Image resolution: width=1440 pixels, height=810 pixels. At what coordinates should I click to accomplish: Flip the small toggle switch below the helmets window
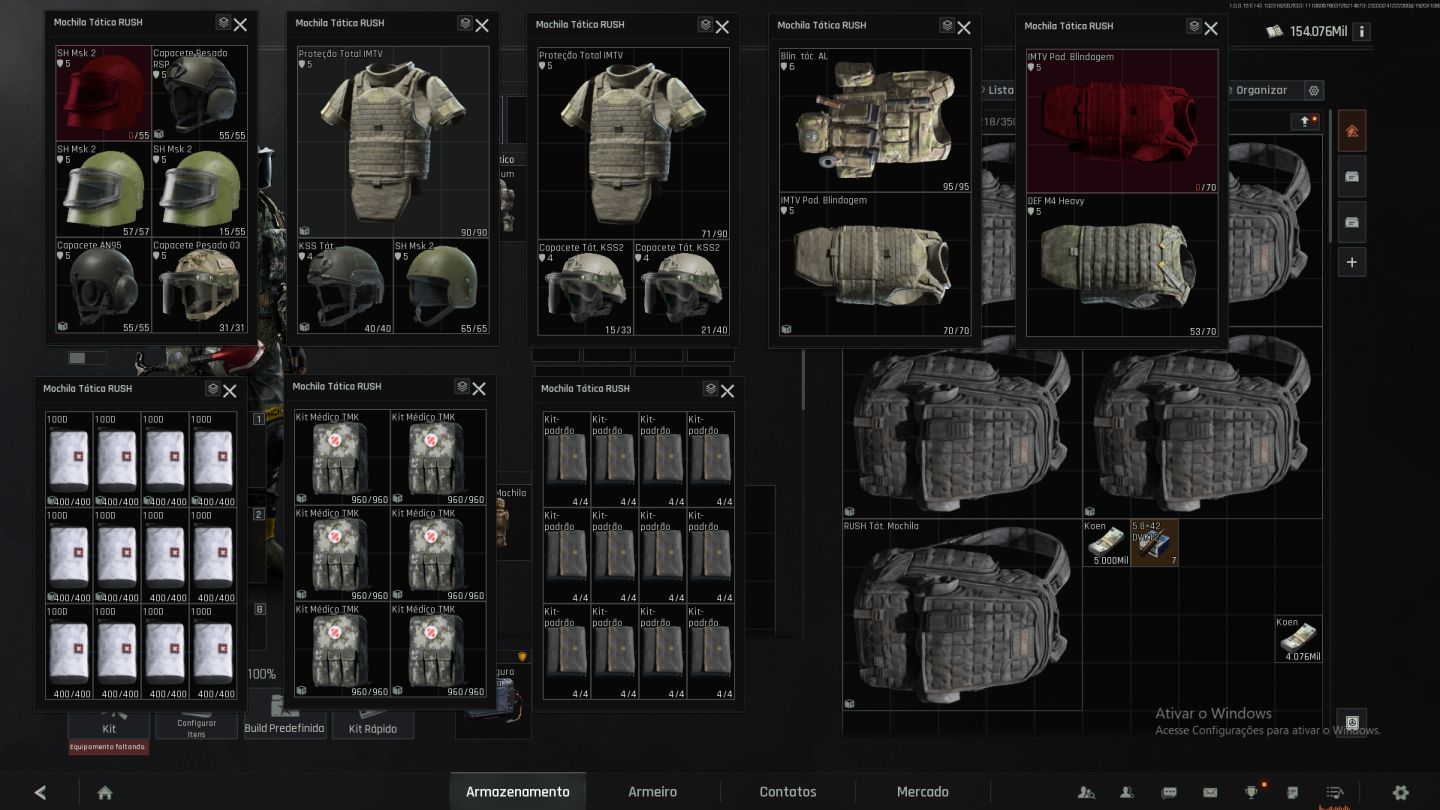point(86,358)
